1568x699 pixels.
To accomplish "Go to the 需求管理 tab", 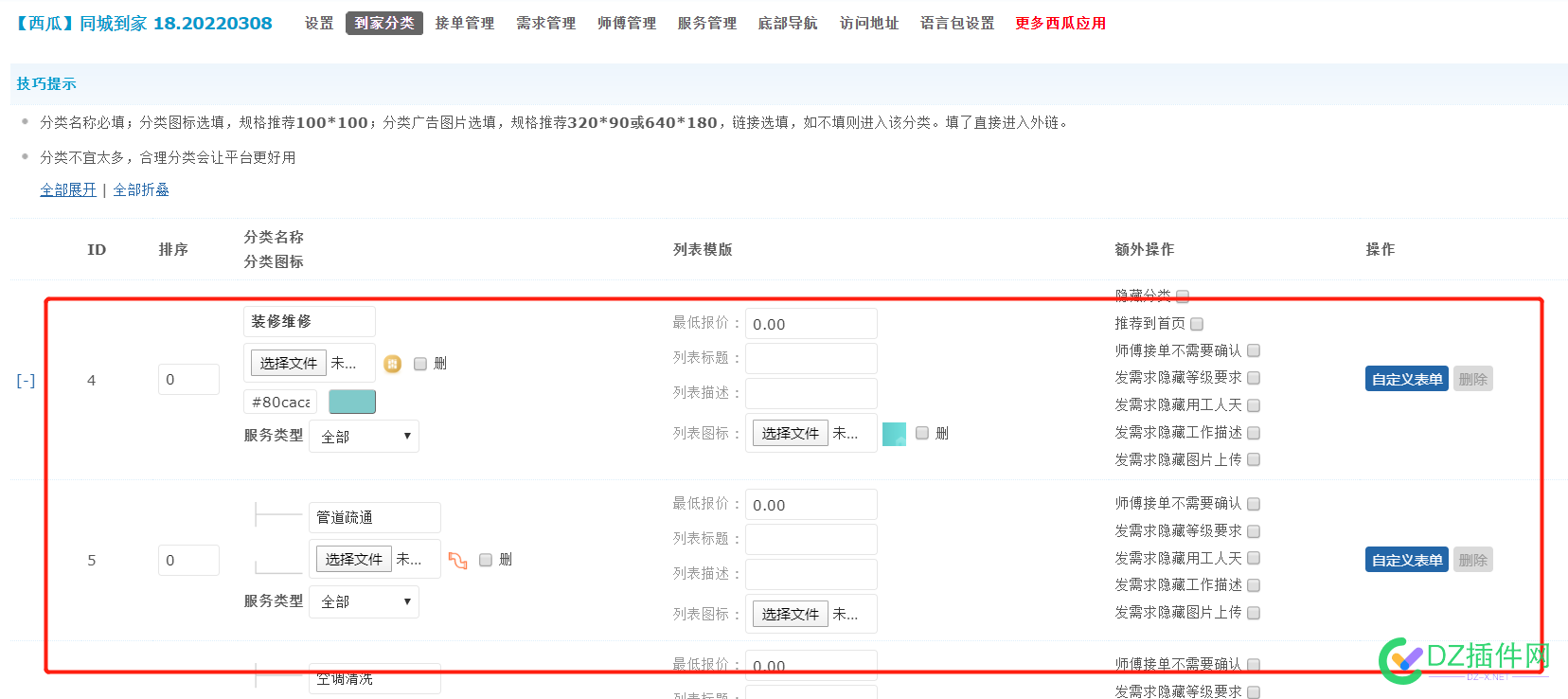I will [546, 23].
